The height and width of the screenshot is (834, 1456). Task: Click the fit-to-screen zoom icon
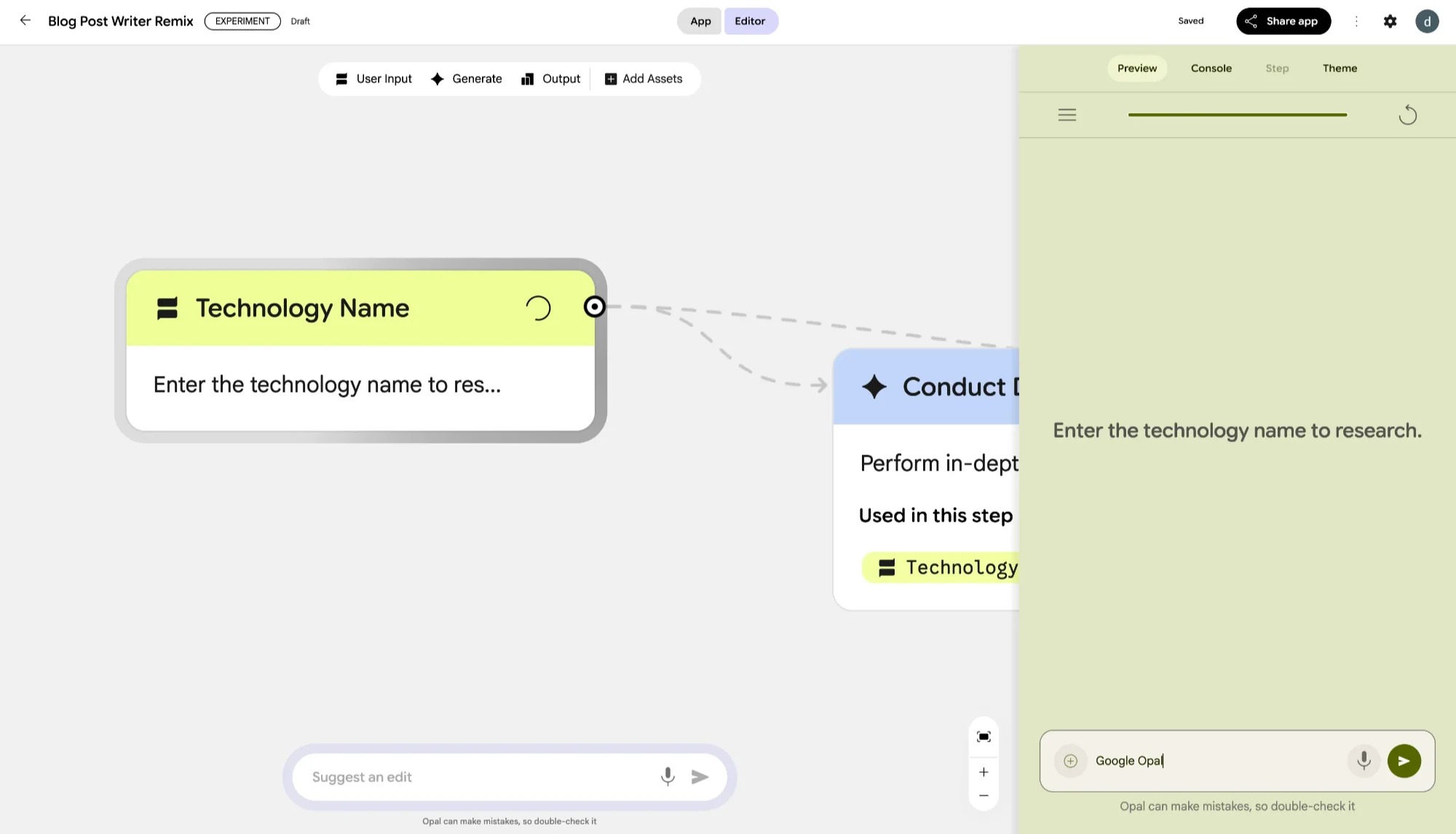[x=984, y=737]
